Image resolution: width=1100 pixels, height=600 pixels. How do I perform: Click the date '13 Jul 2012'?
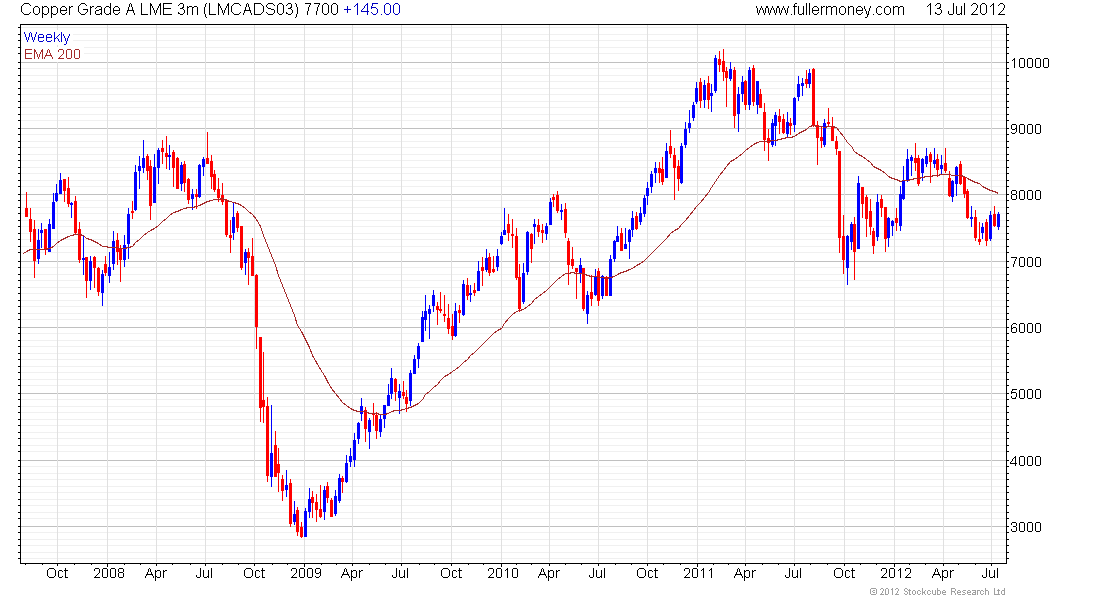[965, 10]
